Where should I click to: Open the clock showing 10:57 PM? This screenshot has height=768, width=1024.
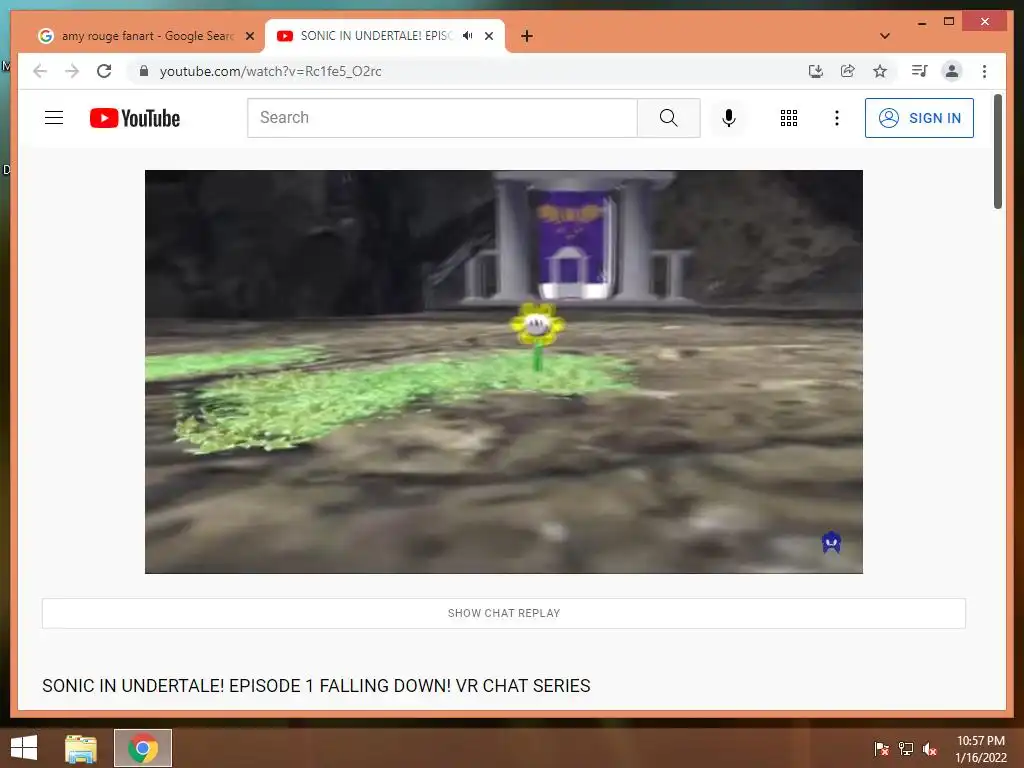click(980, 748)
